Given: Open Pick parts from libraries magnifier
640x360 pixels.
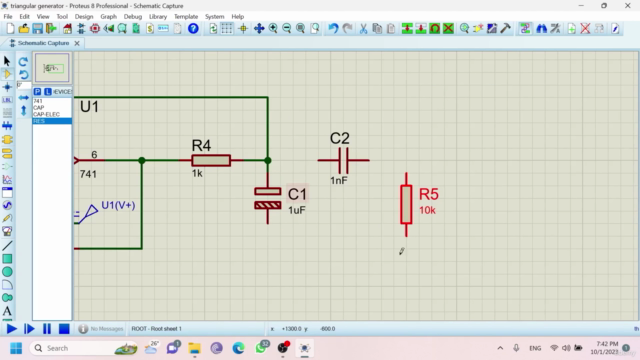Looking at the screenshot, I should [x=464, y=28].
